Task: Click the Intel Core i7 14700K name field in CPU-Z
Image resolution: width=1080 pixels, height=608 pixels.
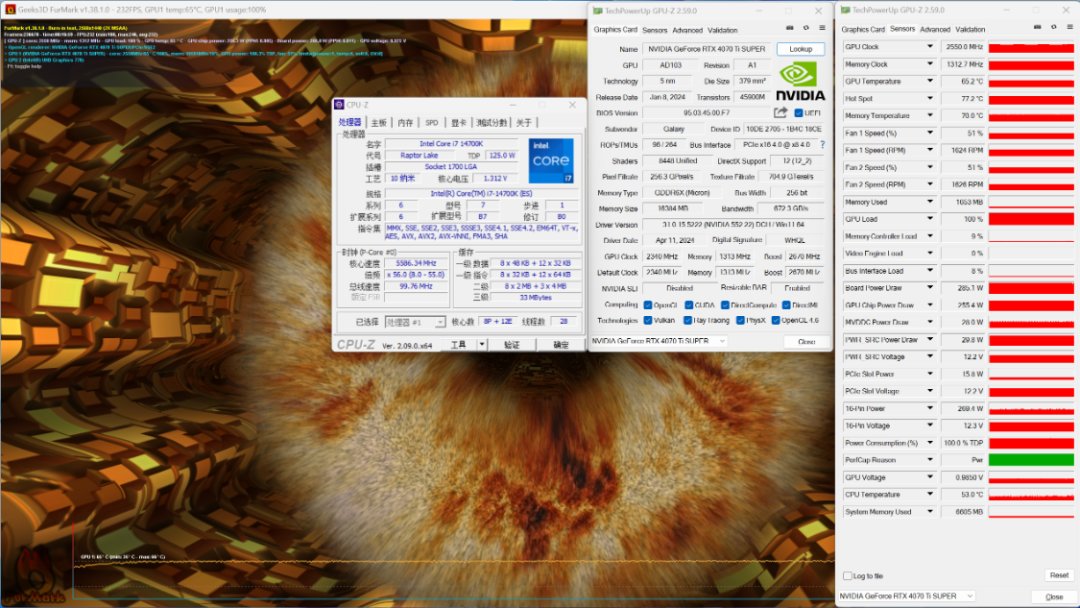Action: coord(451,144)
